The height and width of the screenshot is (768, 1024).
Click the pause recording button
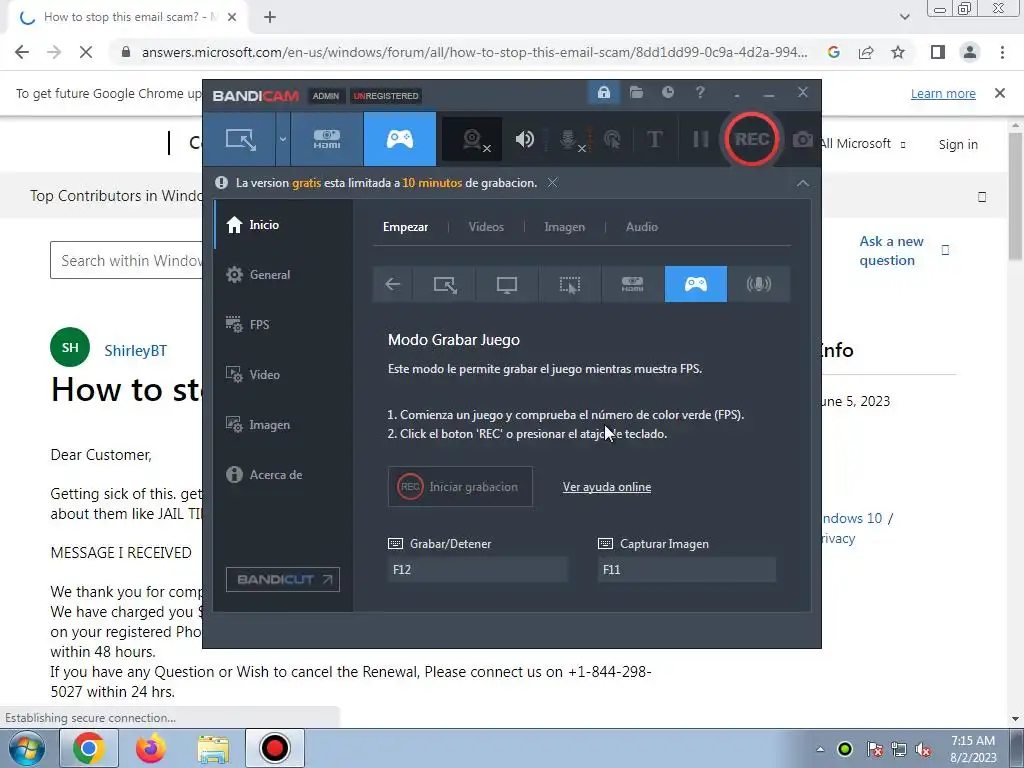click(700, 139)
